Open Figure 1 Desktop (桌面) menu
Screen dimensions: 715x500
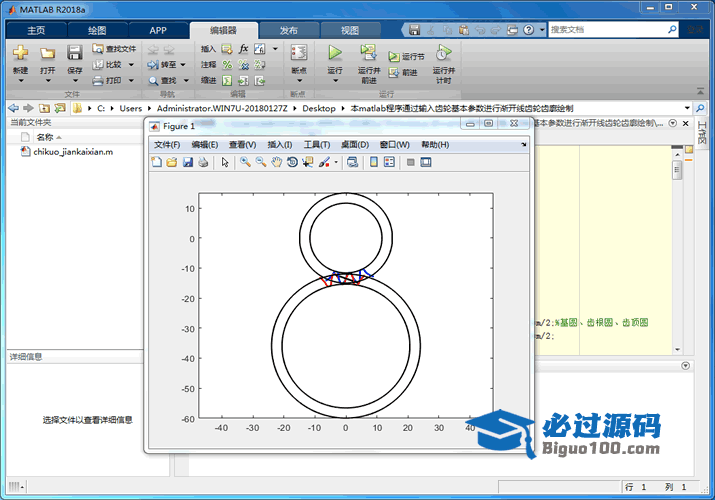click(355, 144)
